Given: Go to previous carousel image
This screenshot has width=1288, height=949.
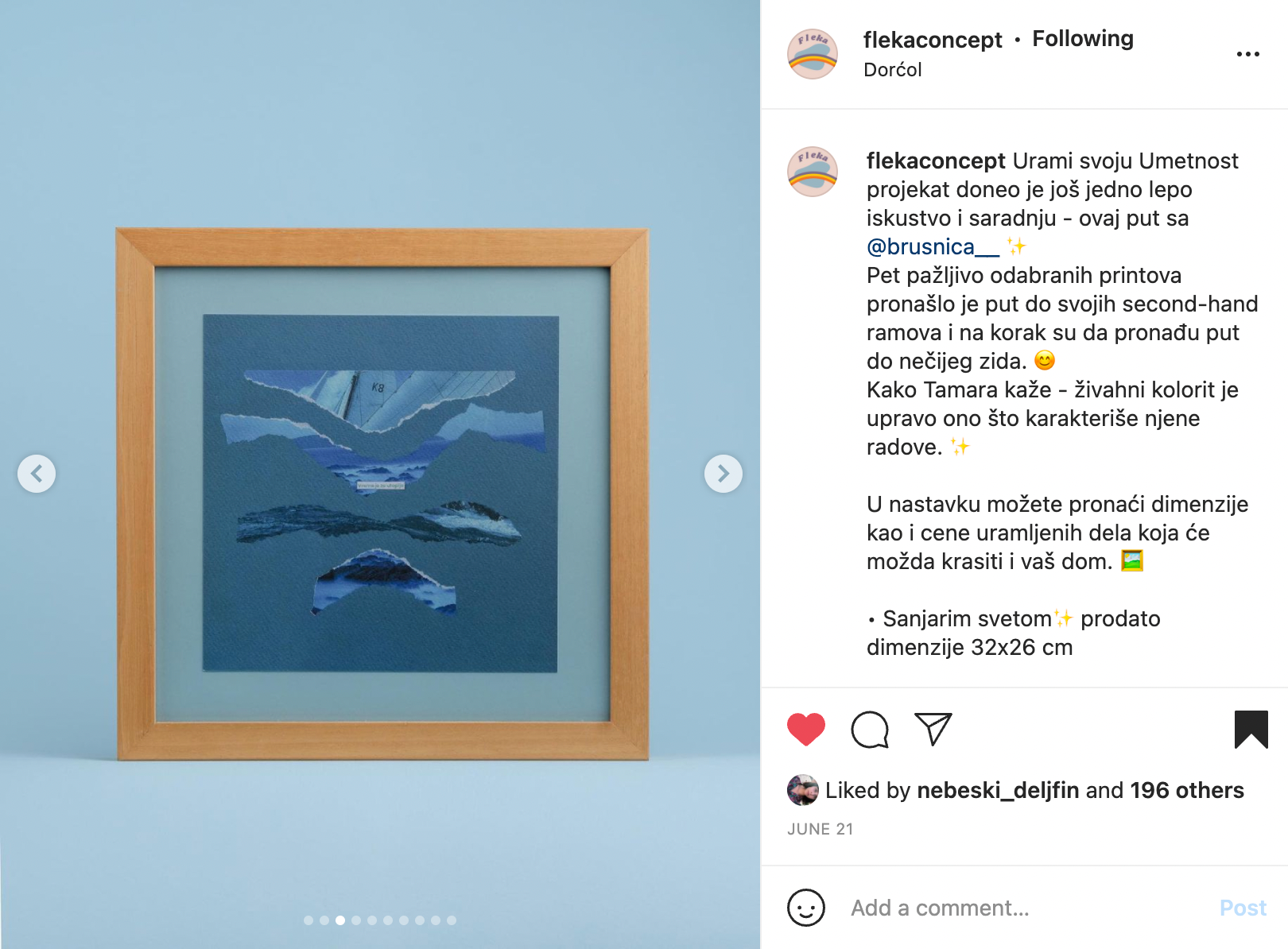Looking at the screenshot, I should click(x=37, y=474).
